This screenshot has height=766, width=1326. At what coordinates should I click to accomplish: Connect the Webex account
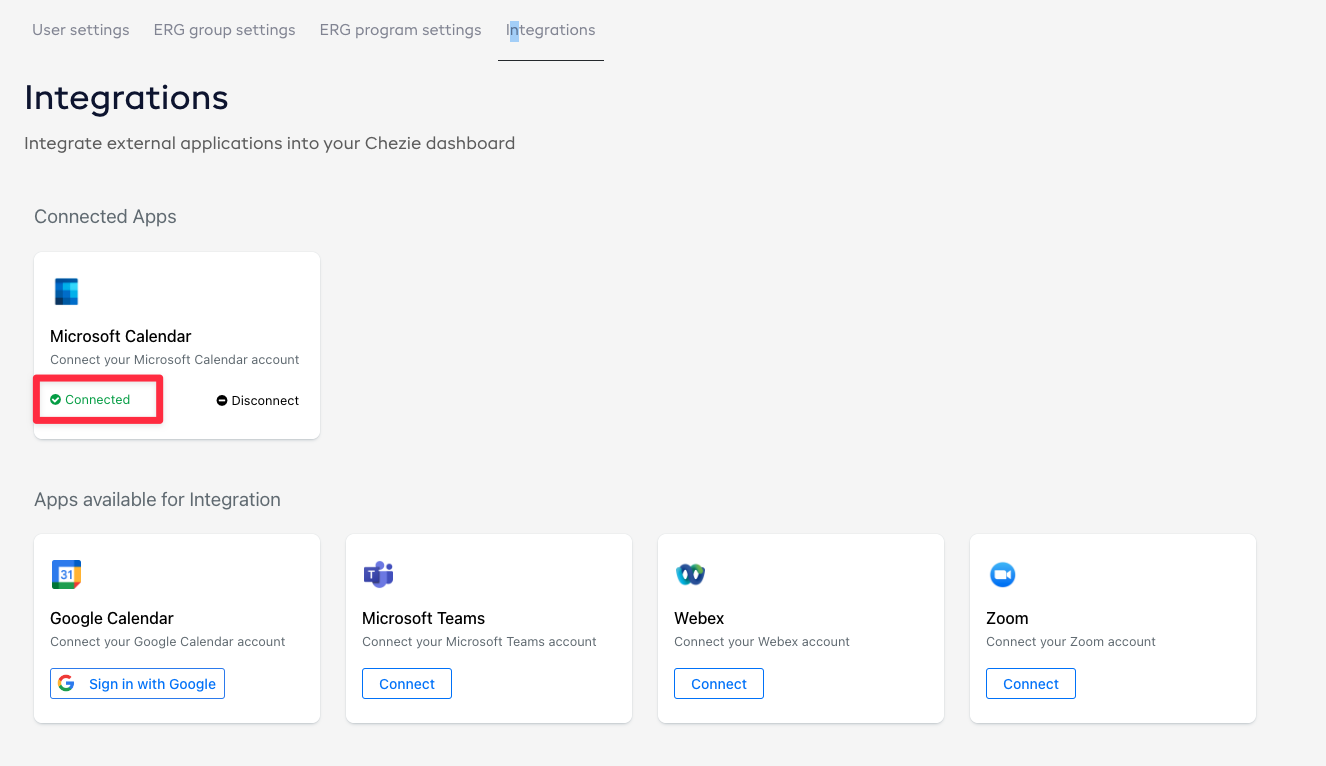pos(719,684)
